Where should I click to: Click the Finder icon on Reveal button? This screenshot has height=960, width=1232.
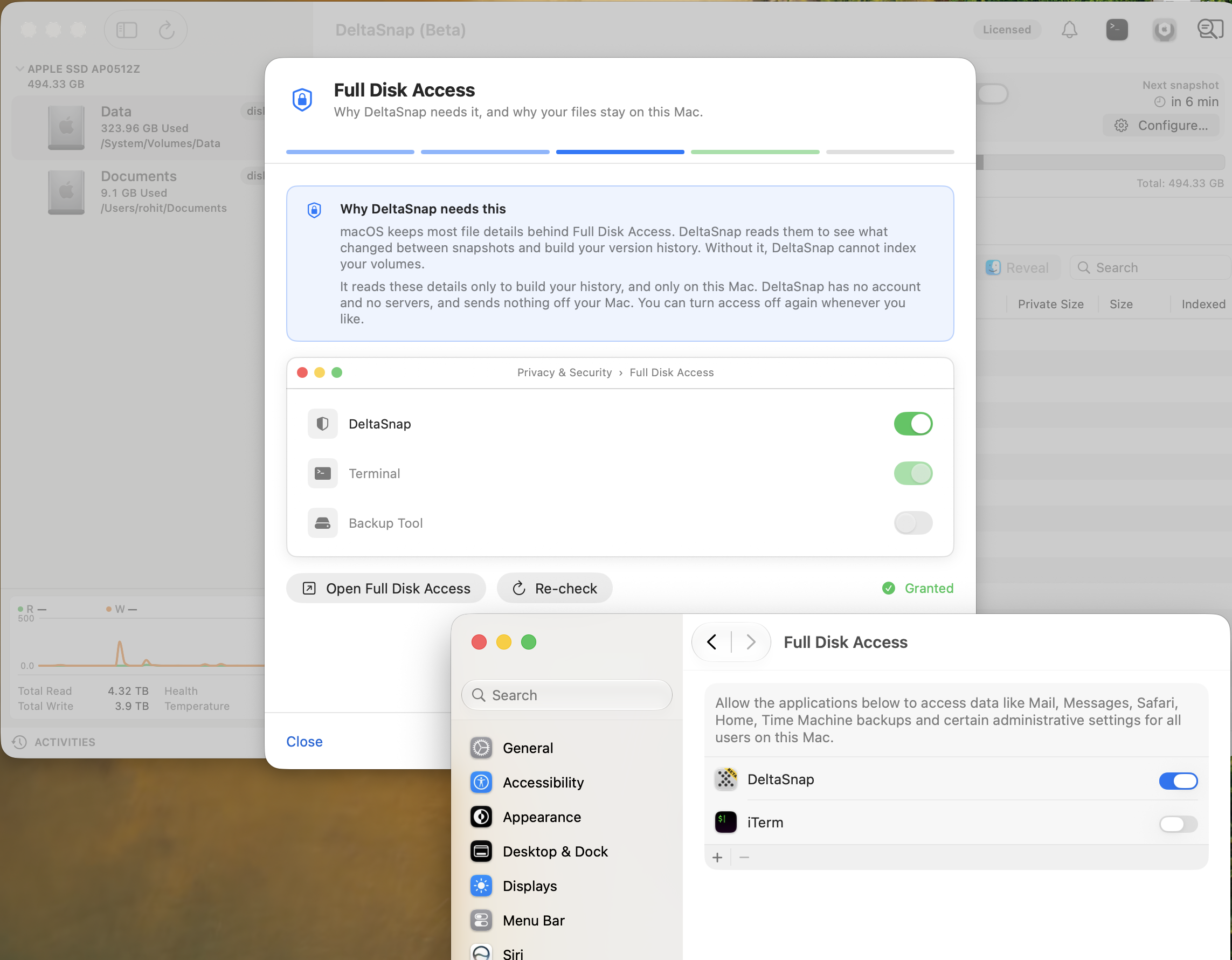[993, 267]
